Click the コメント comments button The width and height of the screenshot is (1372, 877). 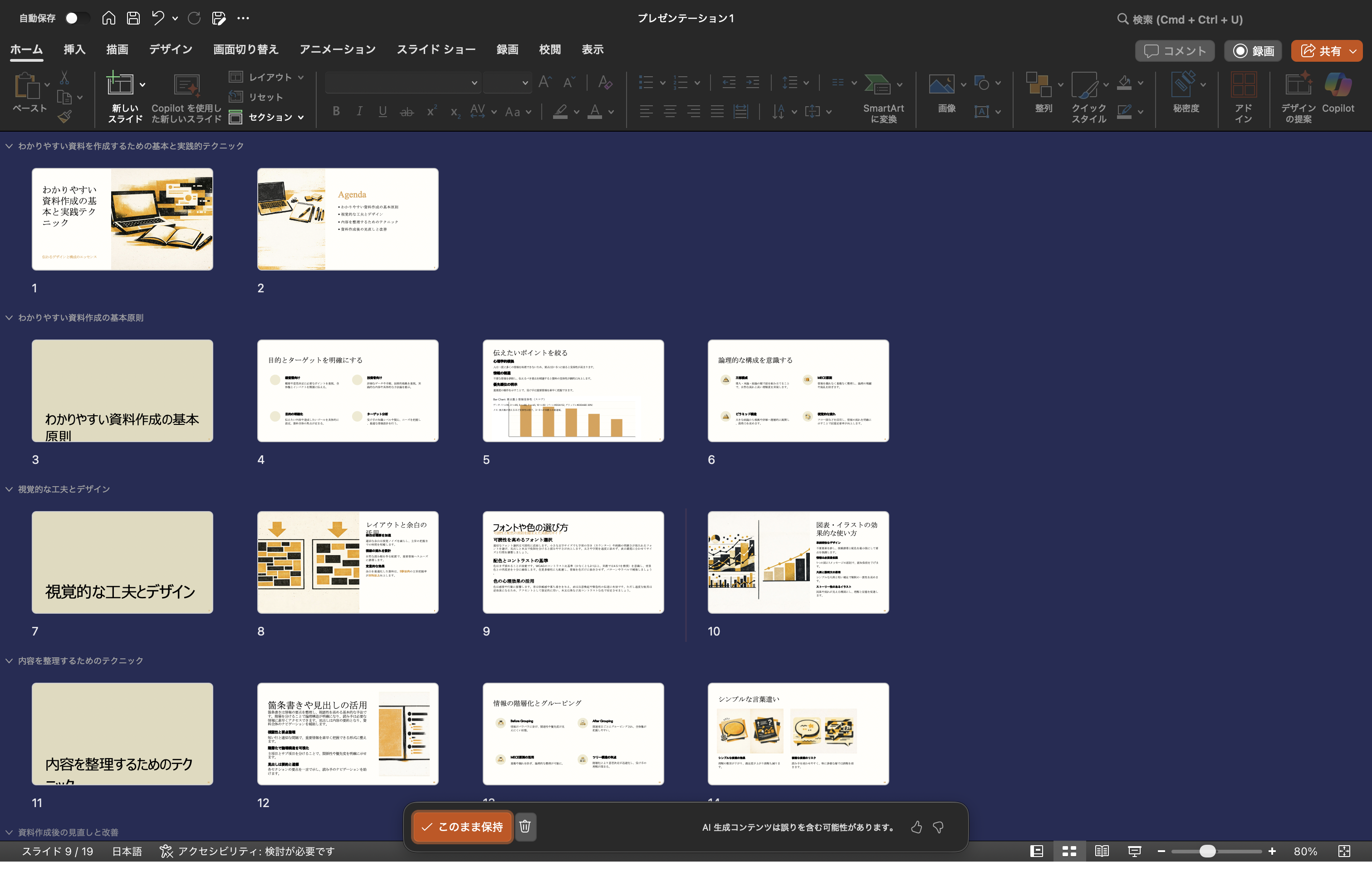[1175, 51]
